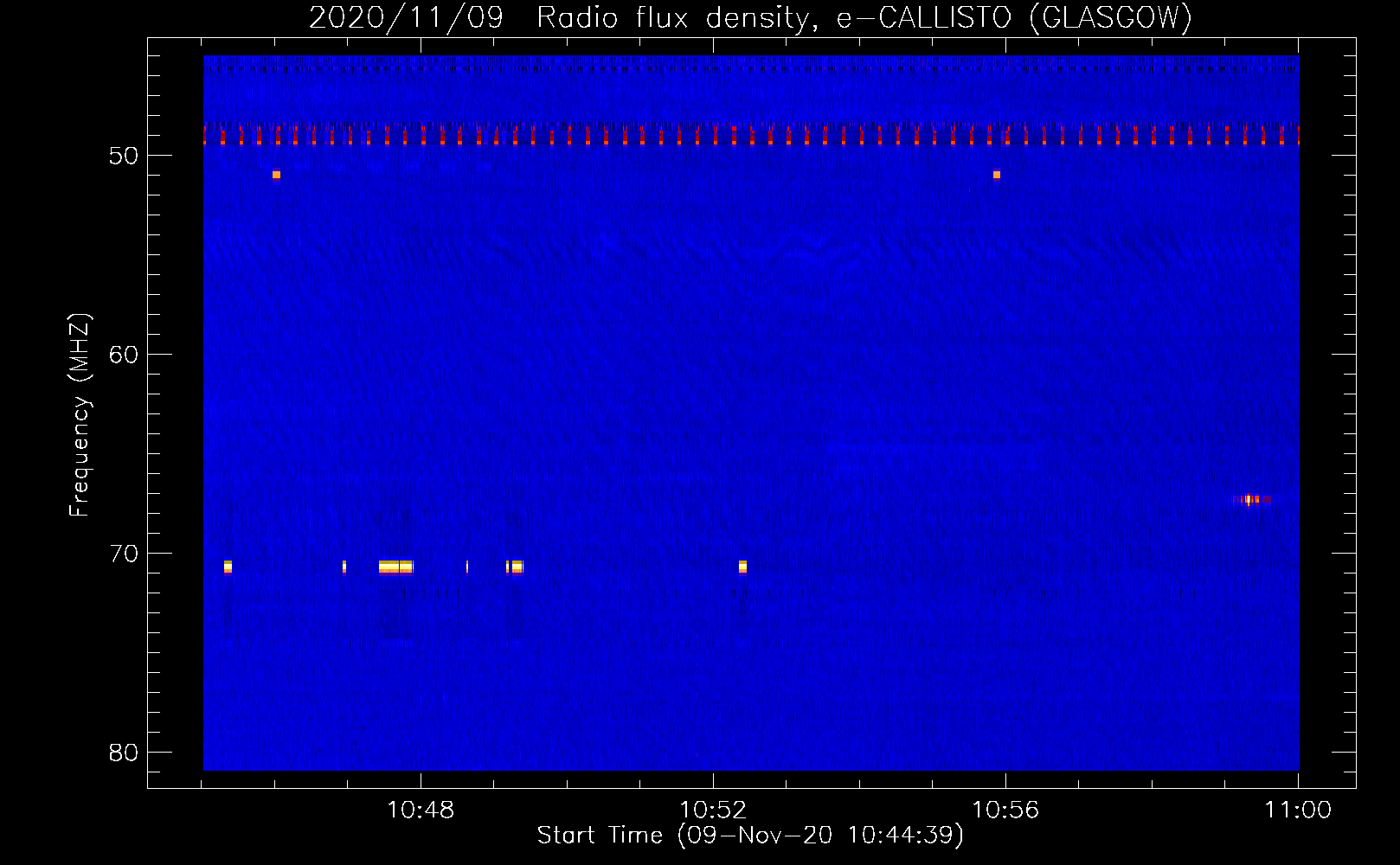Click the orange spot at 51 MHz near 10:56
Screen dimensions: 1400x865
997,175
